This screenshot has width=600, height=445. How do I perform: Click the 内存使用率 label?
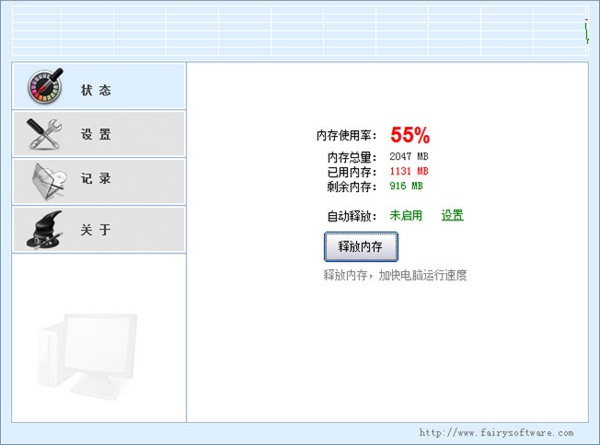[x=346, y=135]
